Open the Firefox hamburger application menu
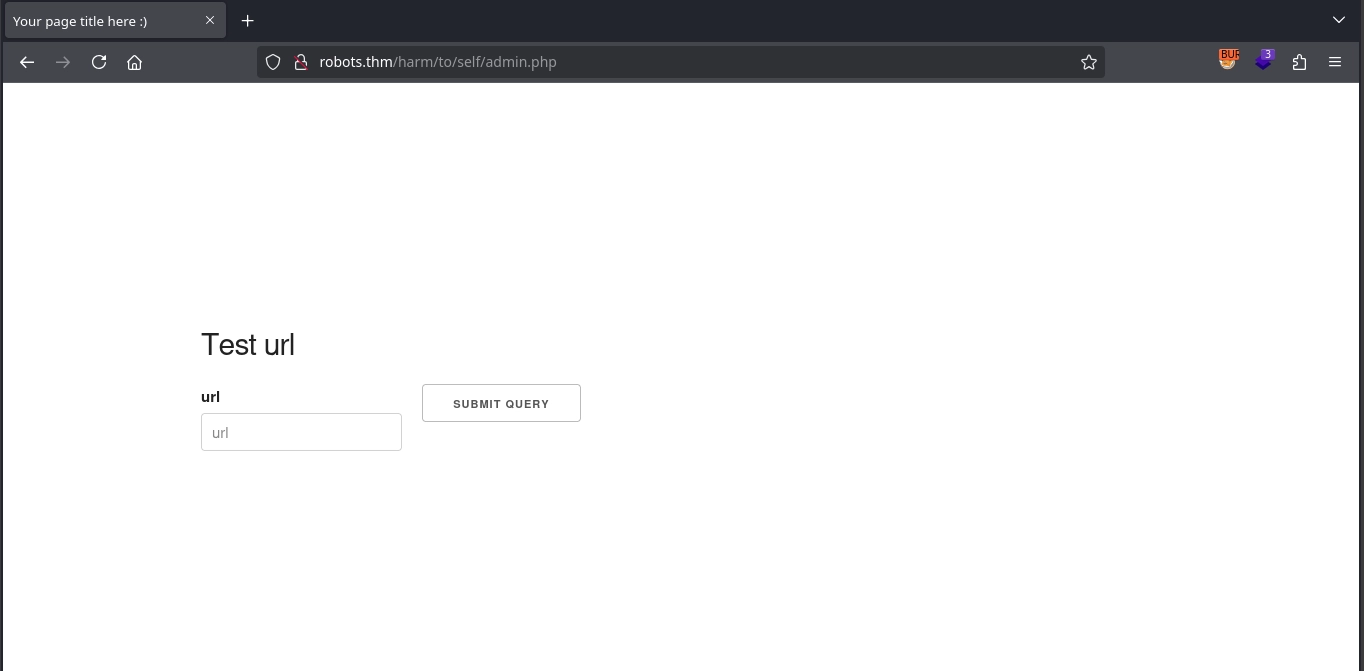This screenshot has height=671, width=1364. 1335,62
